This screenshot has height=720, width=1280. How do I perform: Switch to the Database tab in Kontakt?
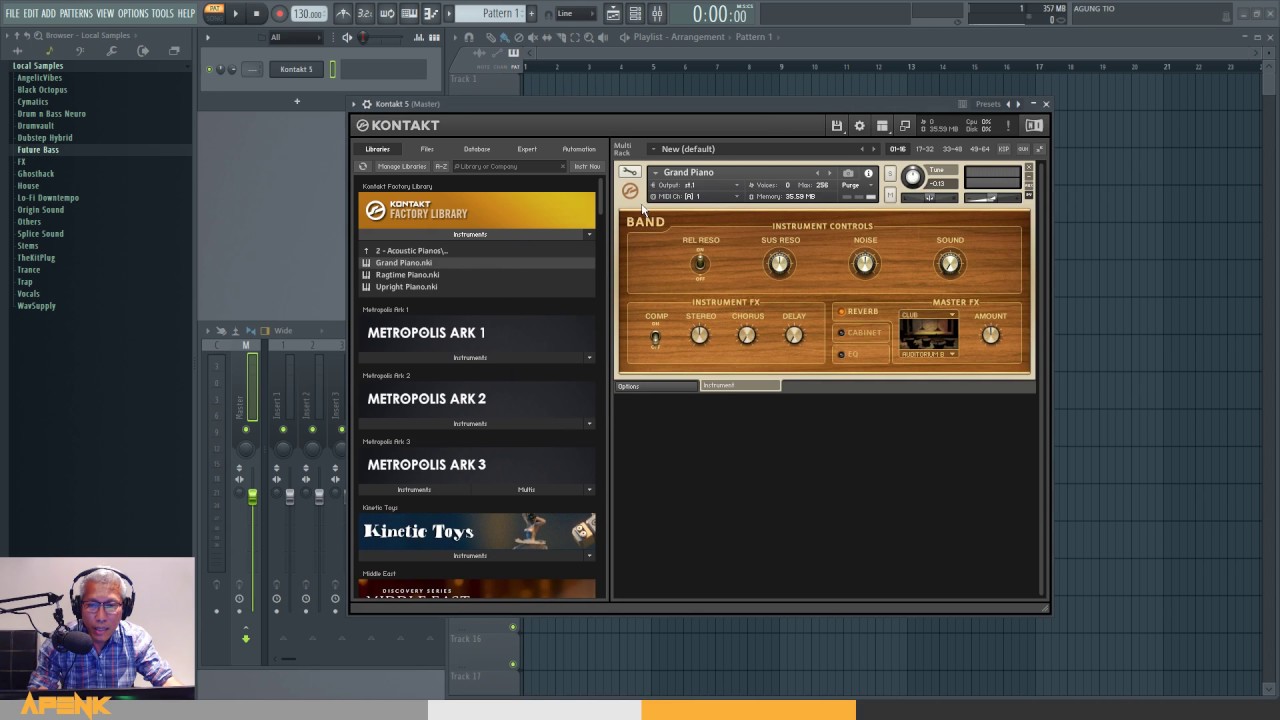tap(477, 149)
